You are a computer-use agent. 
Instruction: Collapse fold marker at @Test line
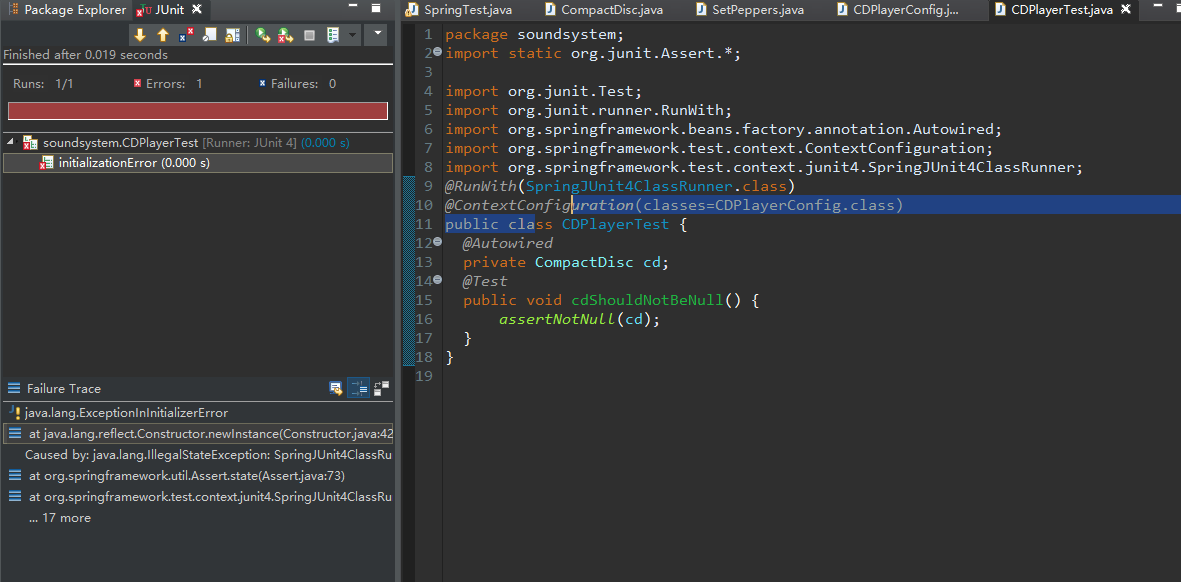pyautogui.click(x=438, y=280)
